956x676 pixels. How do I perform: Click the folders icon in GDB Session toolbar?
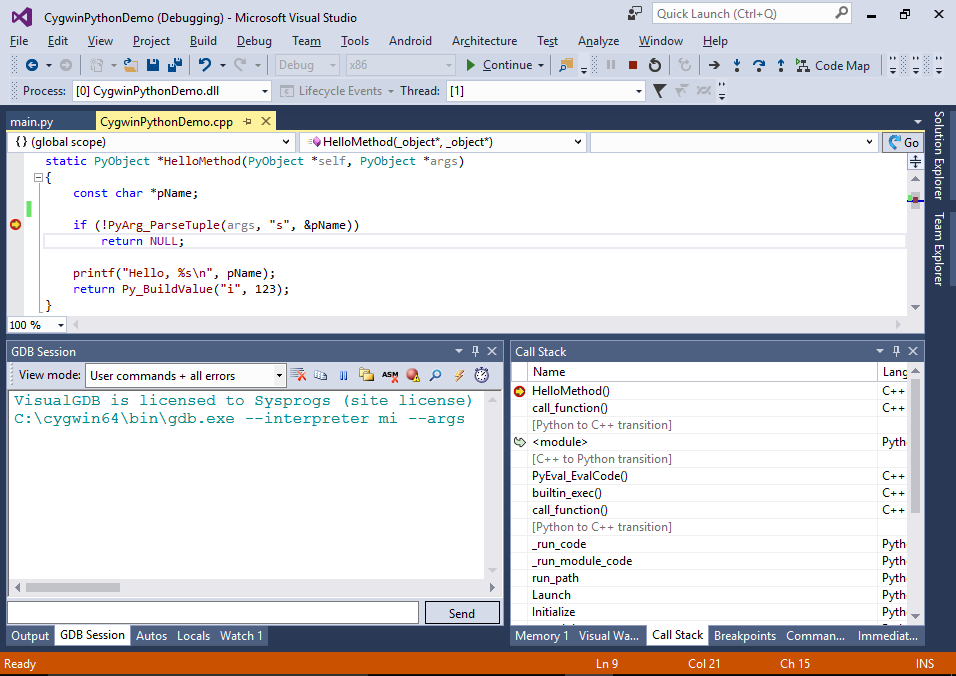click(366, 375)
